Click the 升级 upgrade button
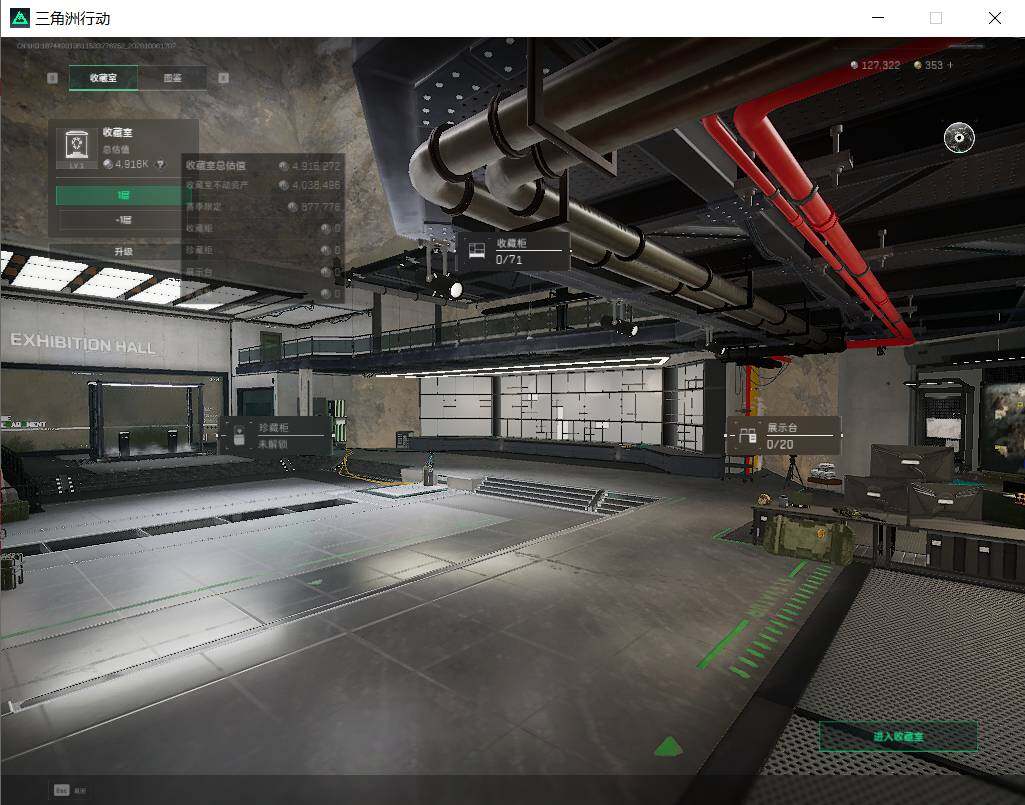This screenshot has height=805, width=1025. 123,251
